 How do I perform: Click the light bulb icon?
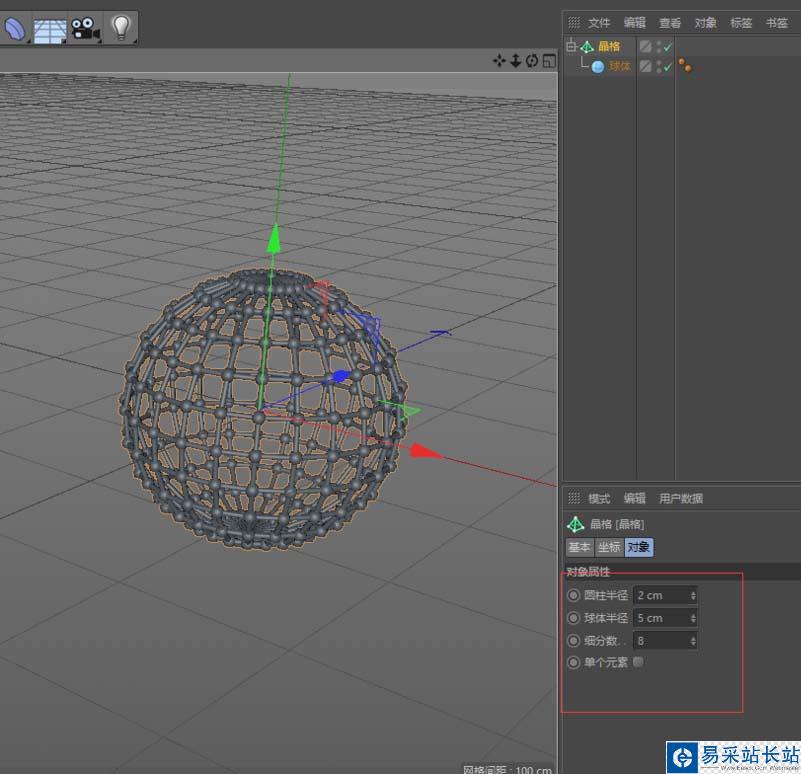[x=121, y=28]
